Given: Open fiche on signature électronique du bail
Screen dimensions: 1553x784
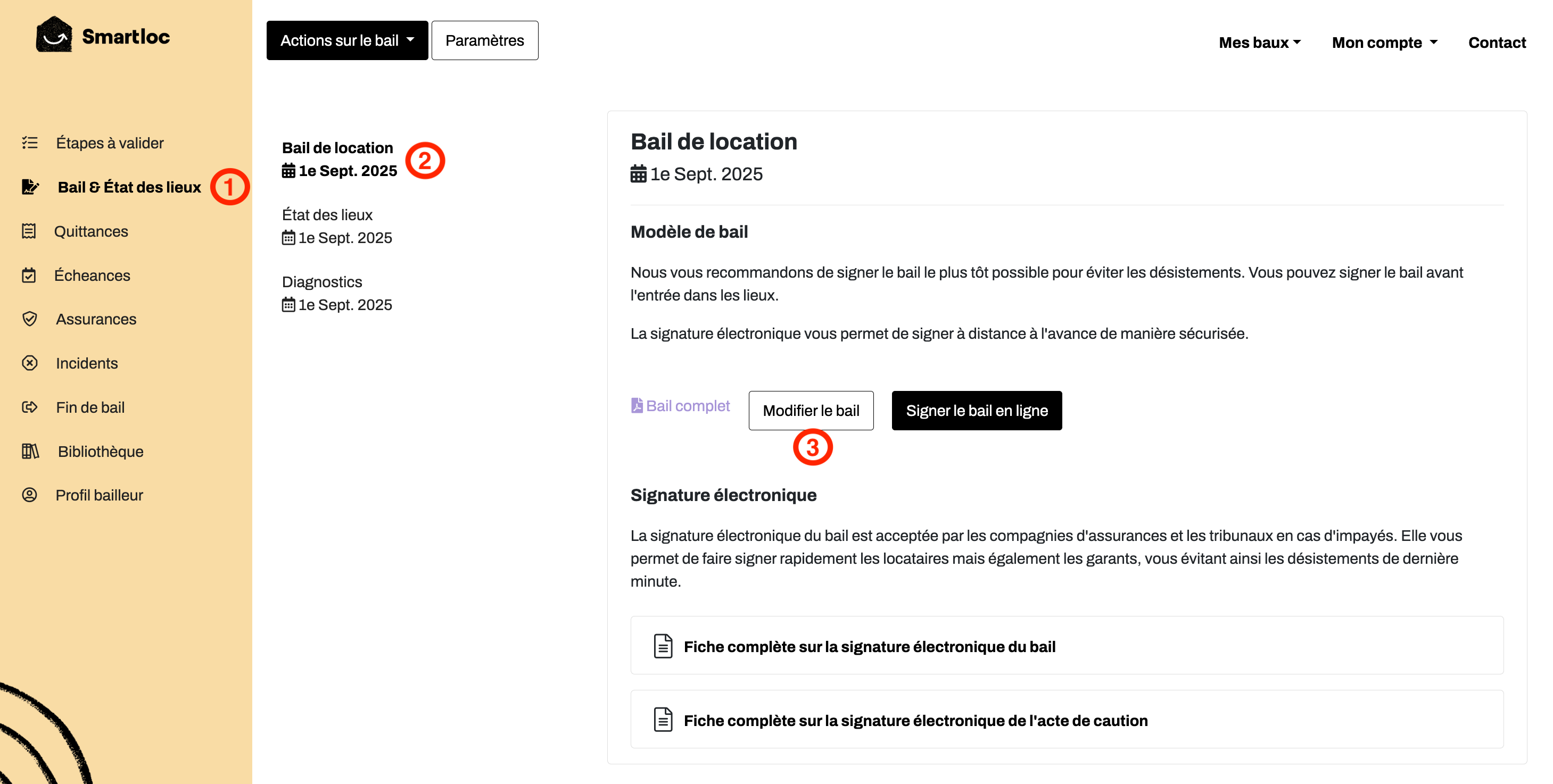Looking at the screenshot, I should [x=1067, y=646].
